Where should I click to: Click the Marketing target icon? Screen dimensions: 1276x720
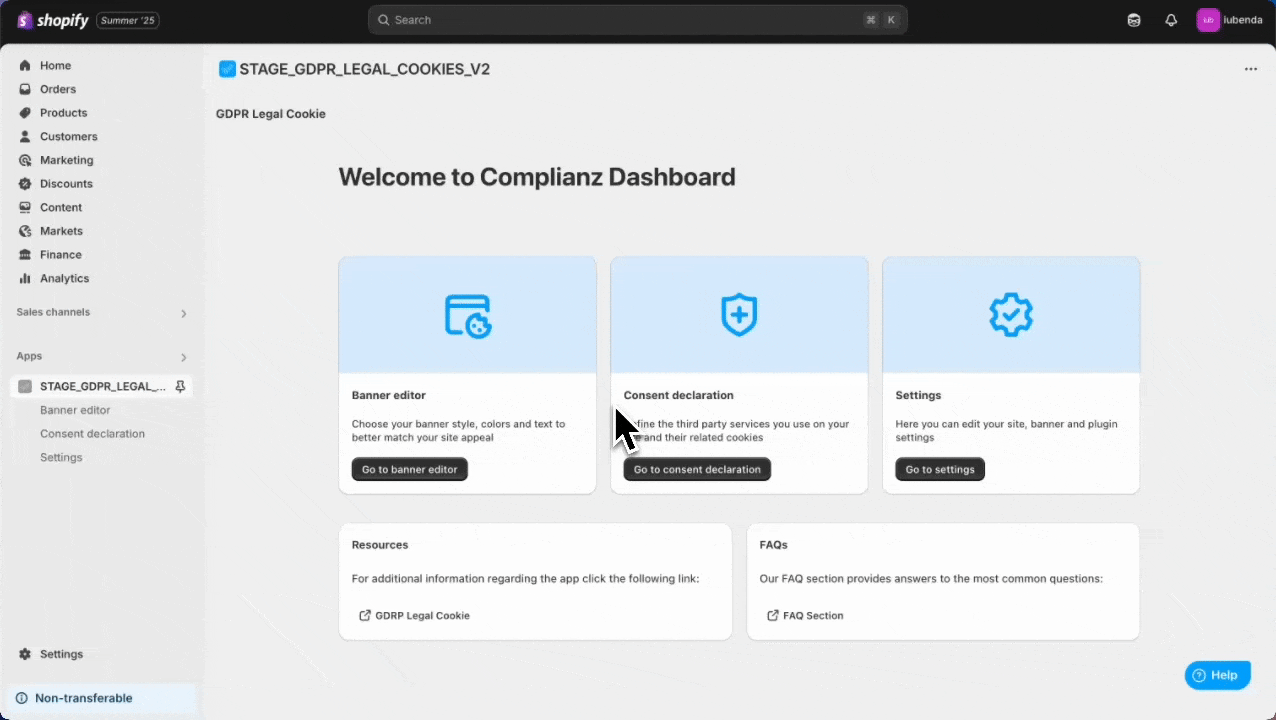[x=25, y=160]
